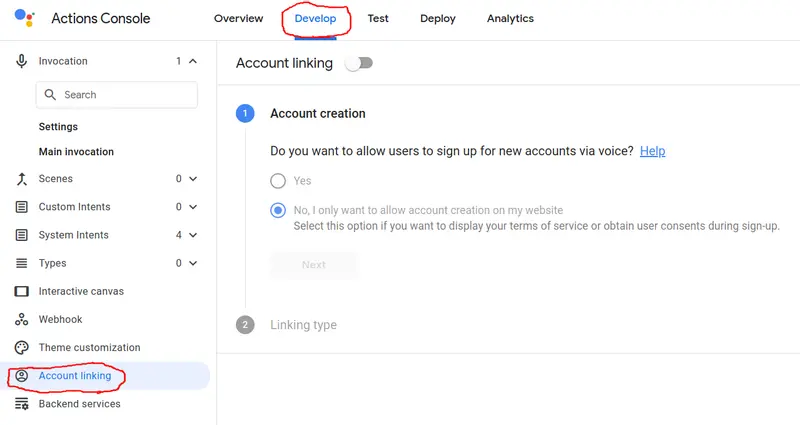Click the Custom Intents list icon
This screenshot has height=425, width=800.
pyautogui.click(x=21, y=207)
